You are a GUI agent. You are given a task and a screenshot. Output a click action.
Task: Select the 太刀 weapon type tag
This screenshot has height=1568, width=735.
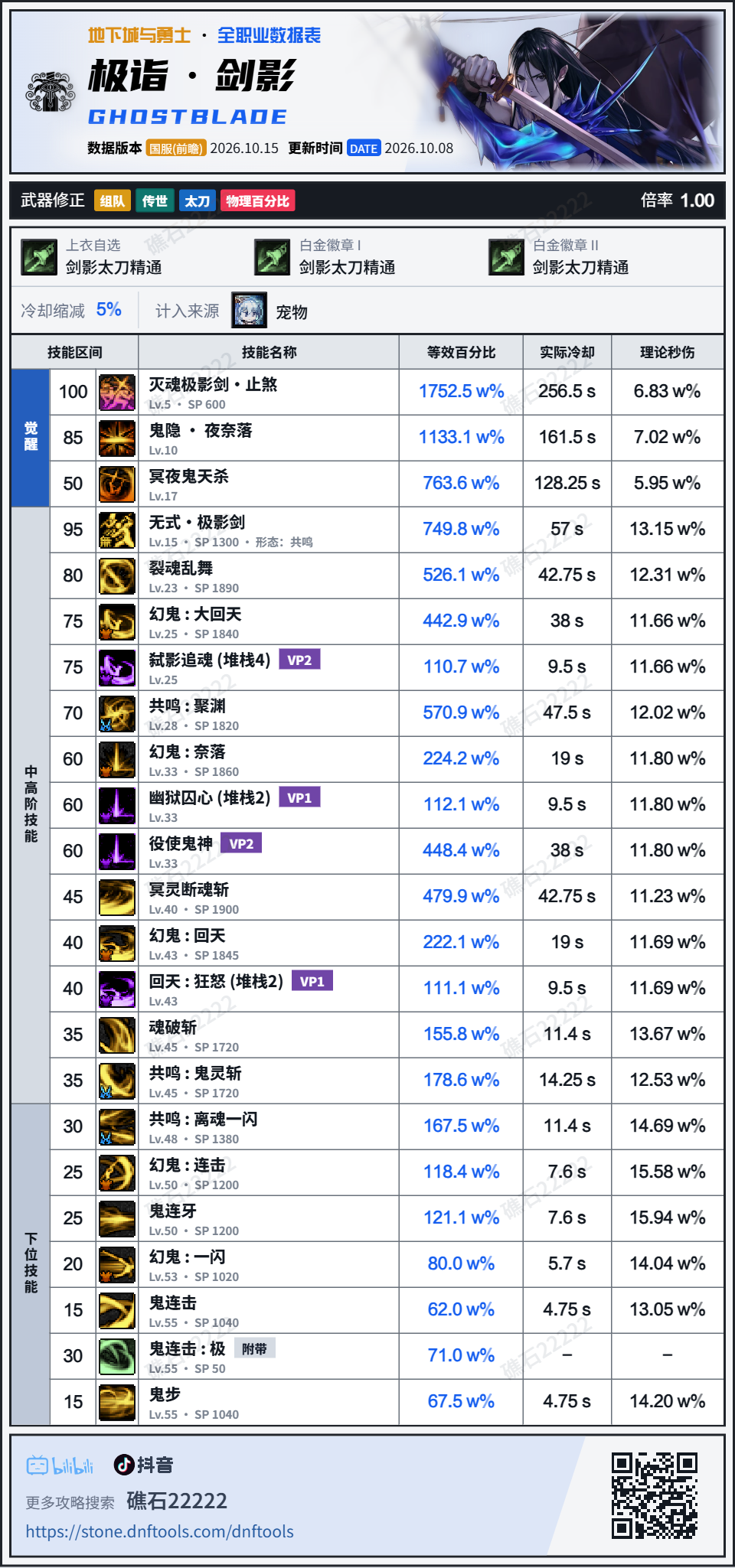(x=197, y=200)
